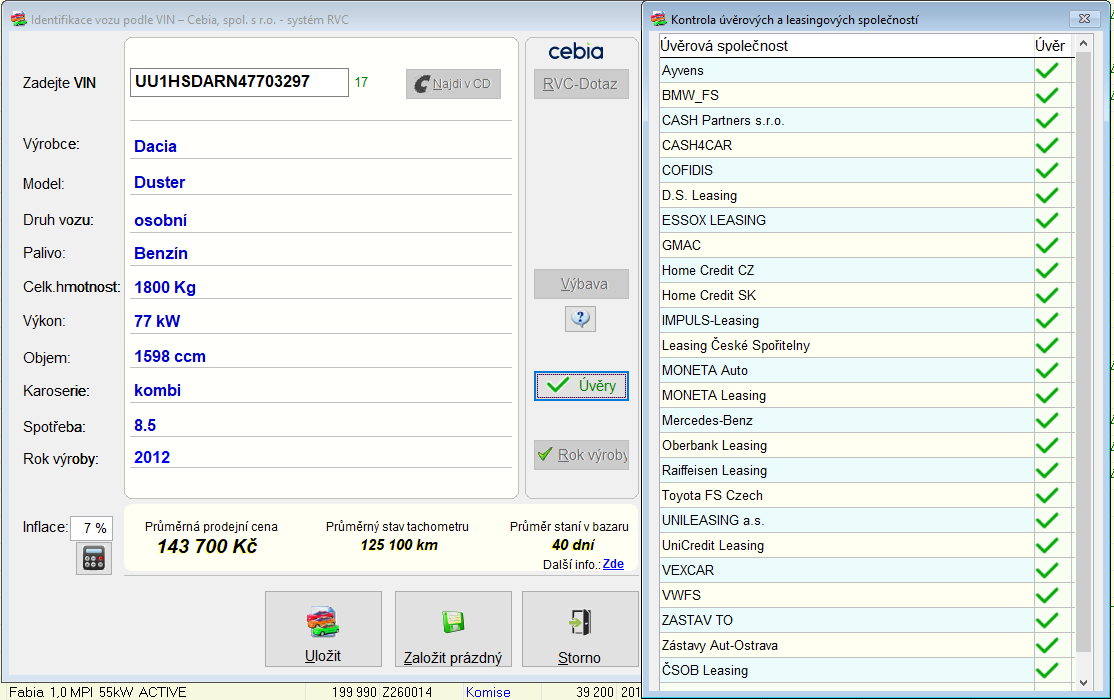
Task: Select the Home Credit SK row
Action: (865, 295)
